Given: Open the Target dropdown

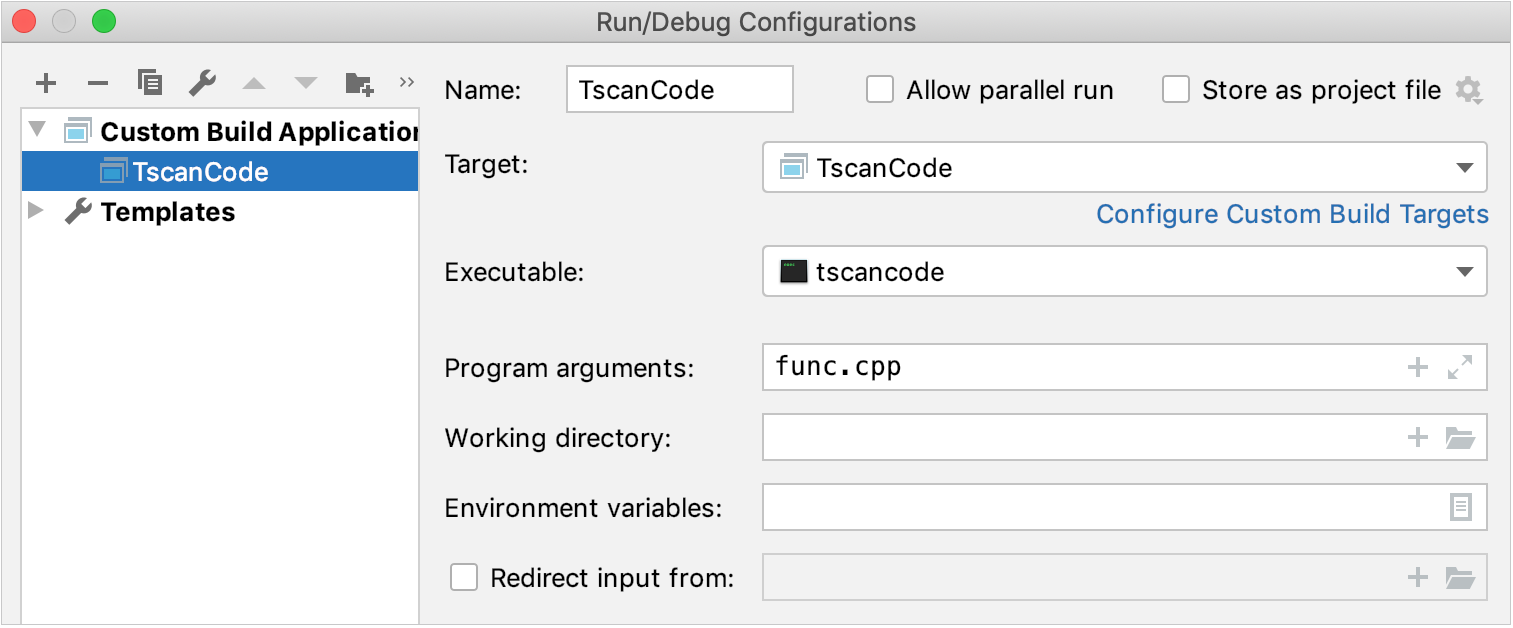Looking at the screenshot, I should pos(1465,167).
